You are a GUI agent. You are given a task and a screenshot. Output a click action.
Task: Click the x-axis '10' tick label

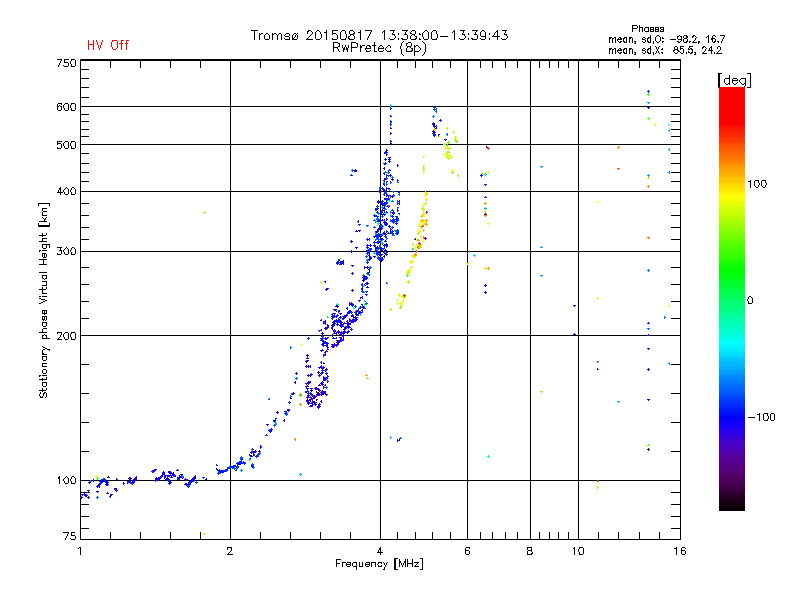pos(578,551)
